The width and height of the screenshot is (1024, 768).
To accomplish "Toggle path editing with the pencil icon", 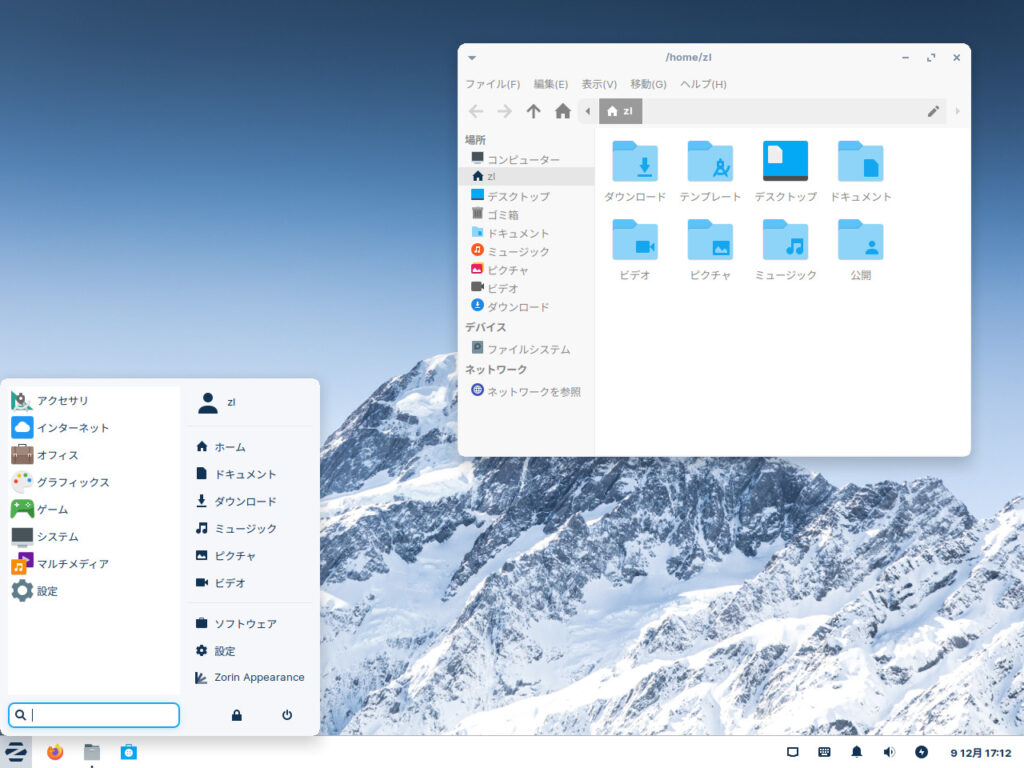I will click(x=933, y=111).
